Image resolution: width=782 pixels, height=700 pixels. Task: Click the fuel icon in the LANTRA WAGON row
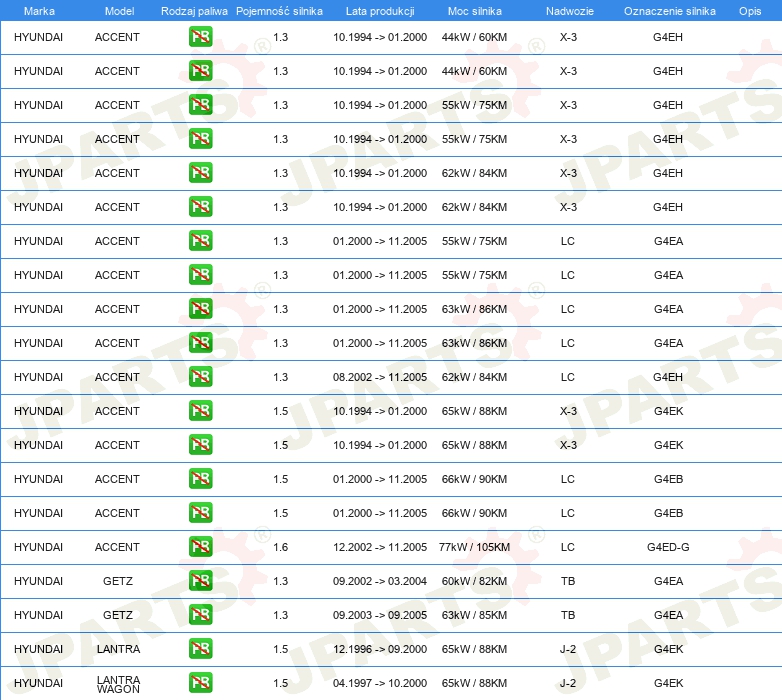point(200,682)
